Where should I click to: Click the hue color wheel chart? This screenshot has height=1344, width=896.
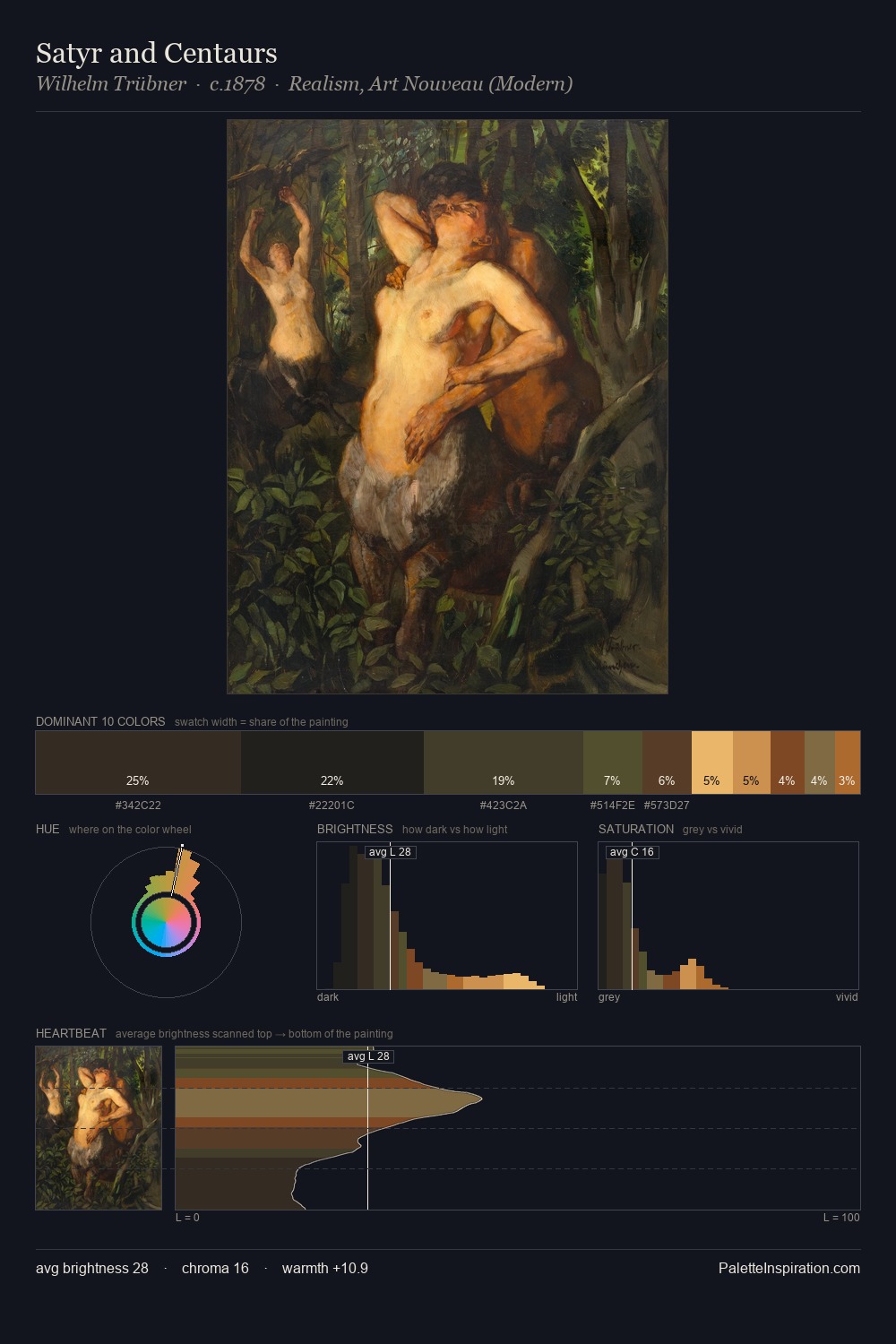click(167, 922)
